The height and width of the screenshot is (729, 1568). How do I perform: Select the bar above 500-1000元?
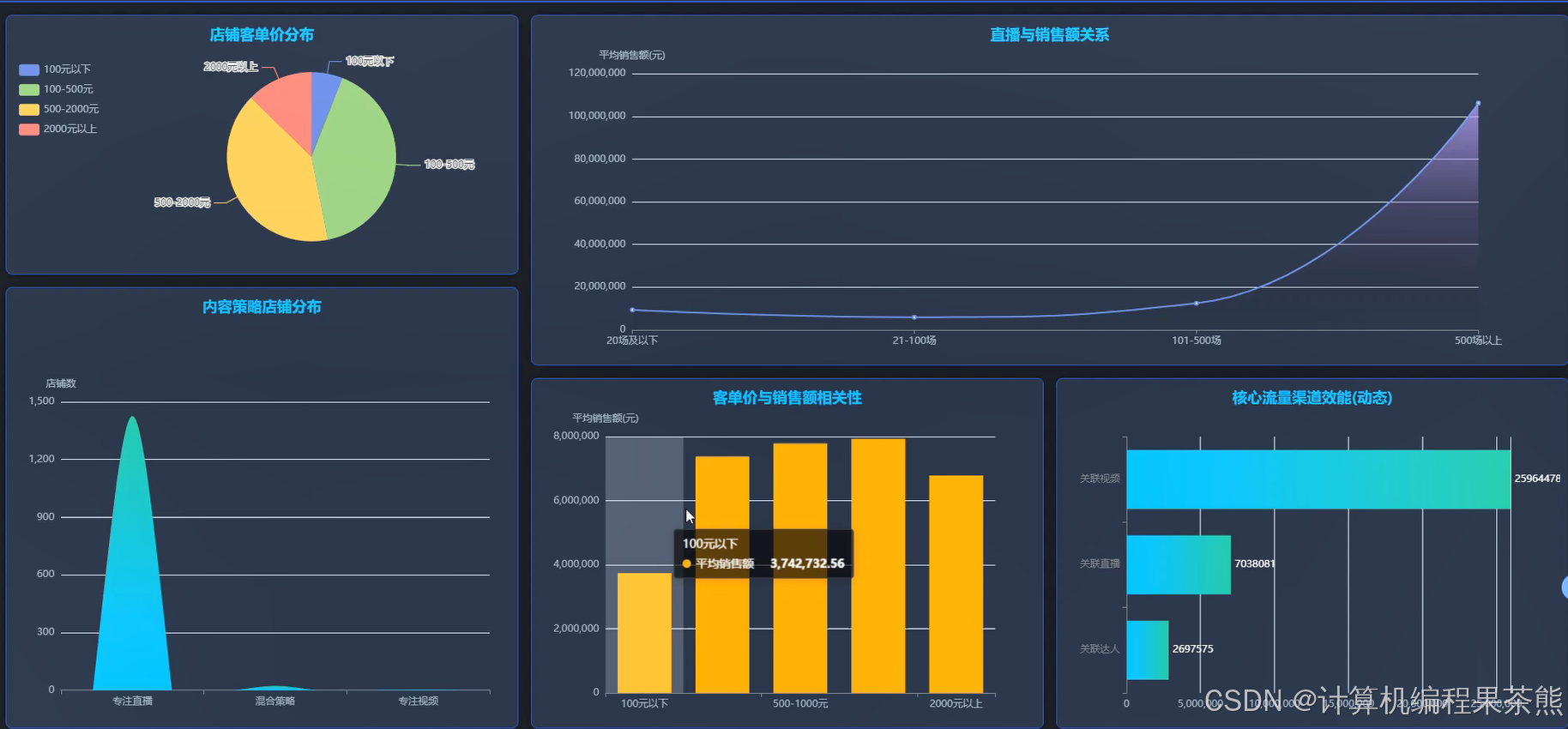(x=800, y=568)
